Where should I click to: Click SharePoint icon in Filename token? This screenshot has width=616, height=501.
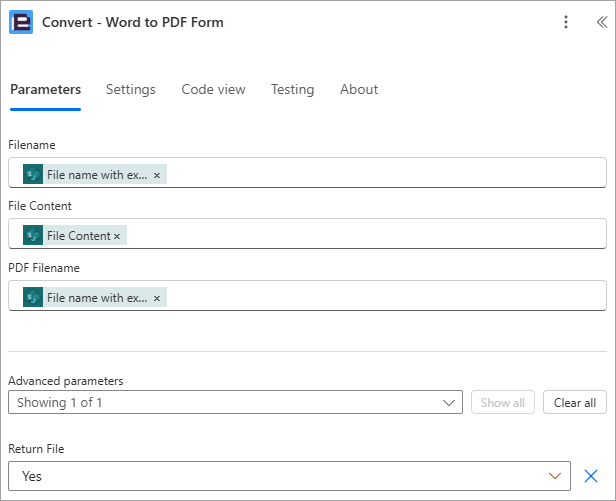[x=33, y=174]
